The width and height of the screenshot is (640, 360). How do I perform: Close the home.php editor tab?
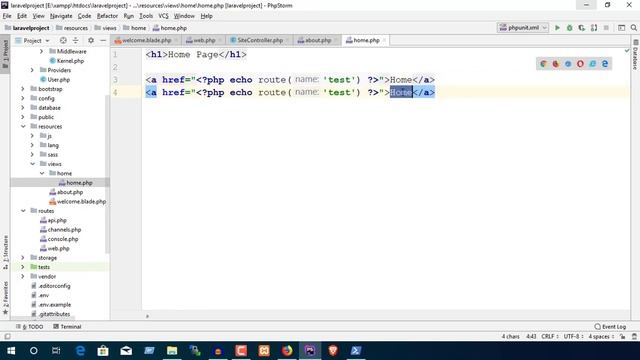point(384,40)
